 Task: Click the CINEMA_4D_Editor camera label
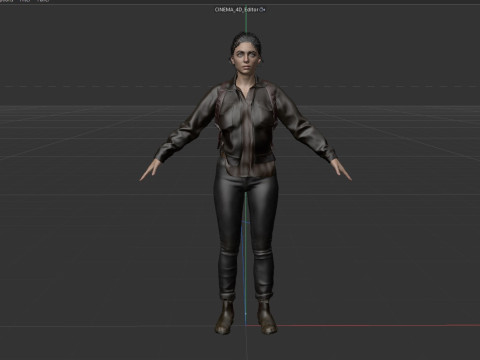click(x=237, y=10)
